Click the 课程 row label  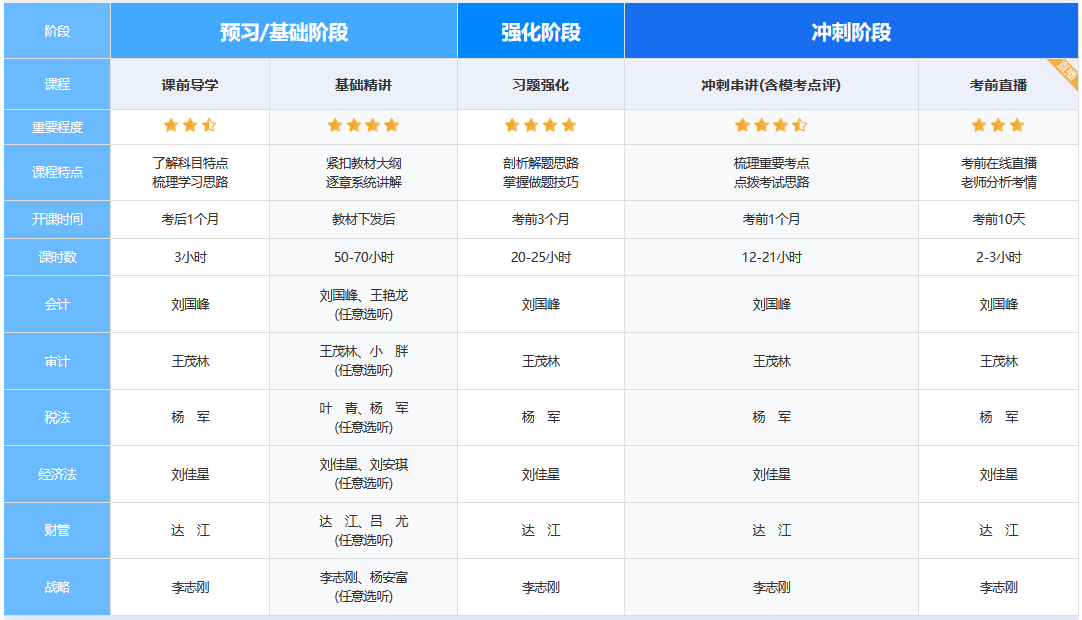click(57, 84)
